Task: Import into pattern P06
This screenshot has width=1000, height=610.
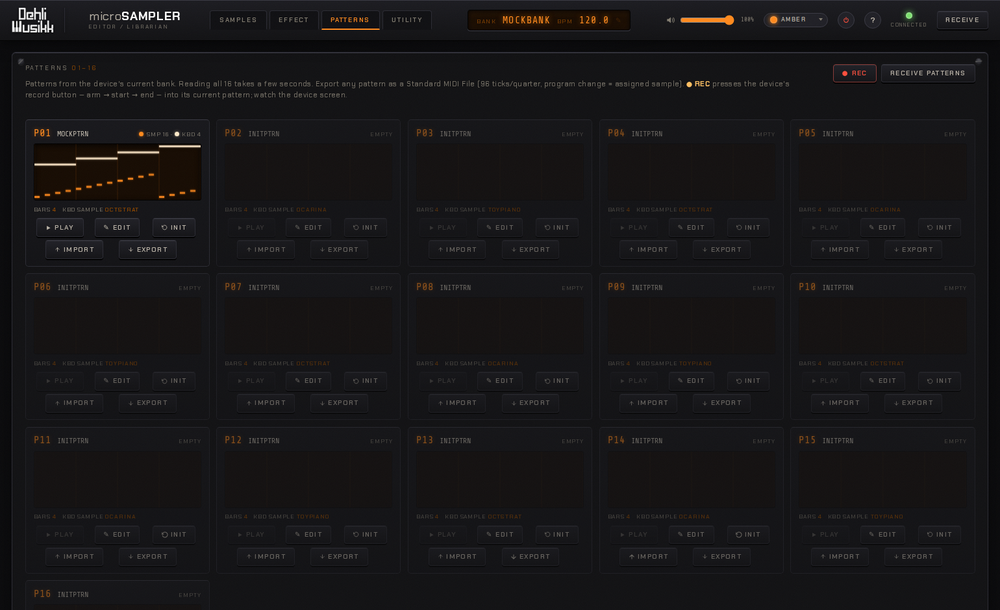Action: [x=74, y=403]
